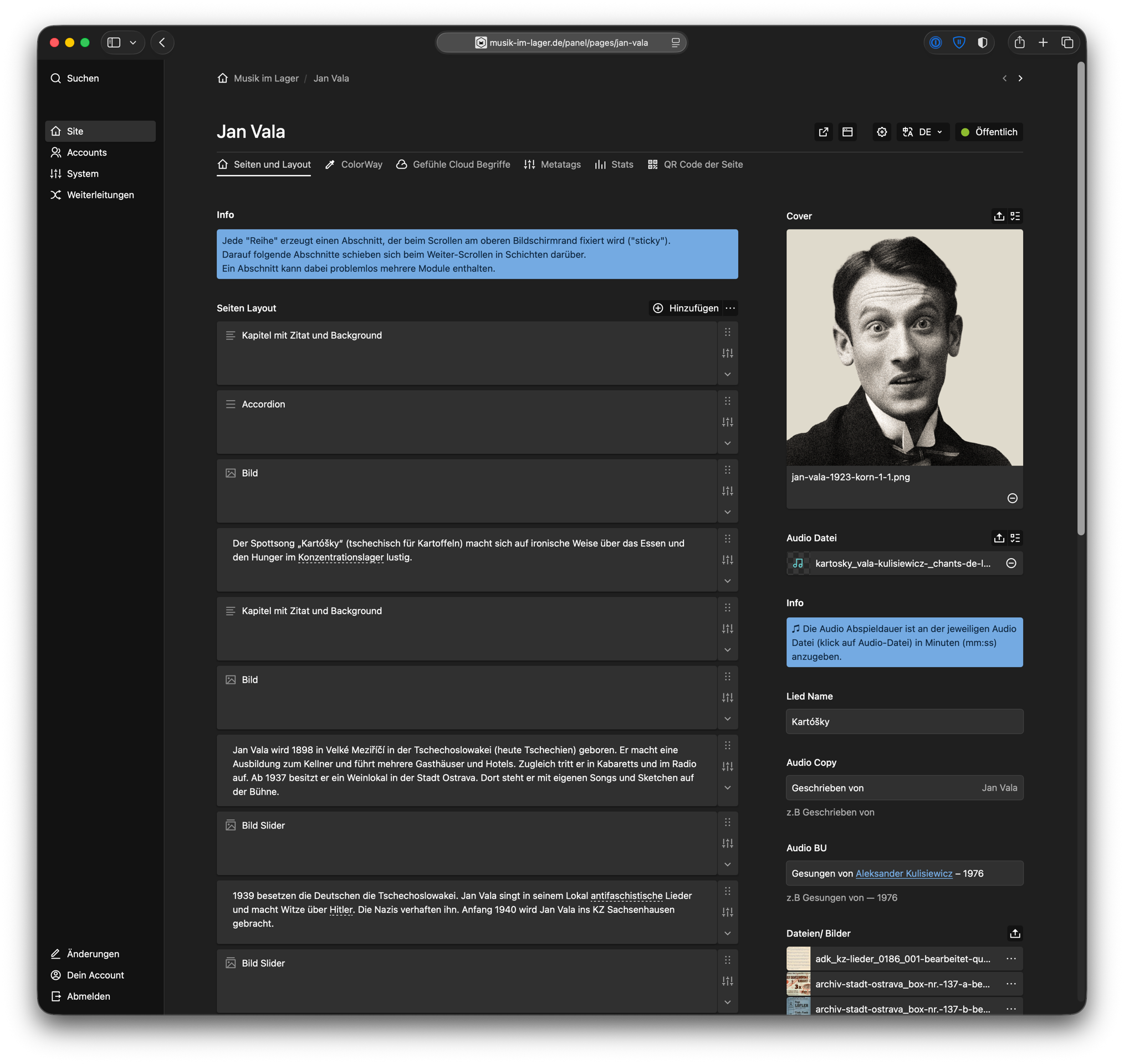Select Site in the sidebar menu

(x=100, y=131)
